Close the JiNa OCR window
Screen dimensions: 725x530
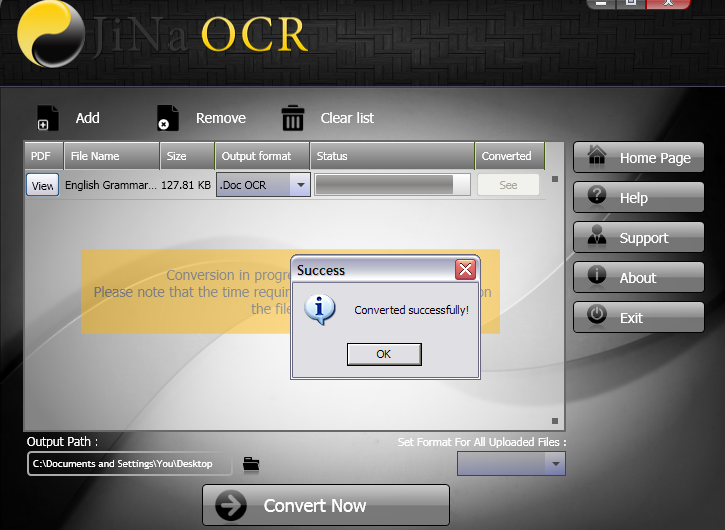pos(668,4)
